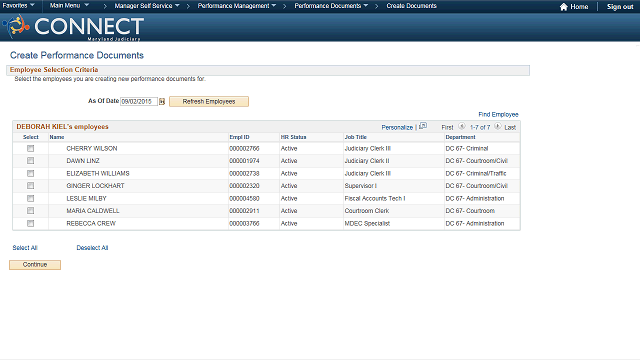Expand the Main Menu dropdown
This screenshot has height=360, width=640.
(69, 6)
